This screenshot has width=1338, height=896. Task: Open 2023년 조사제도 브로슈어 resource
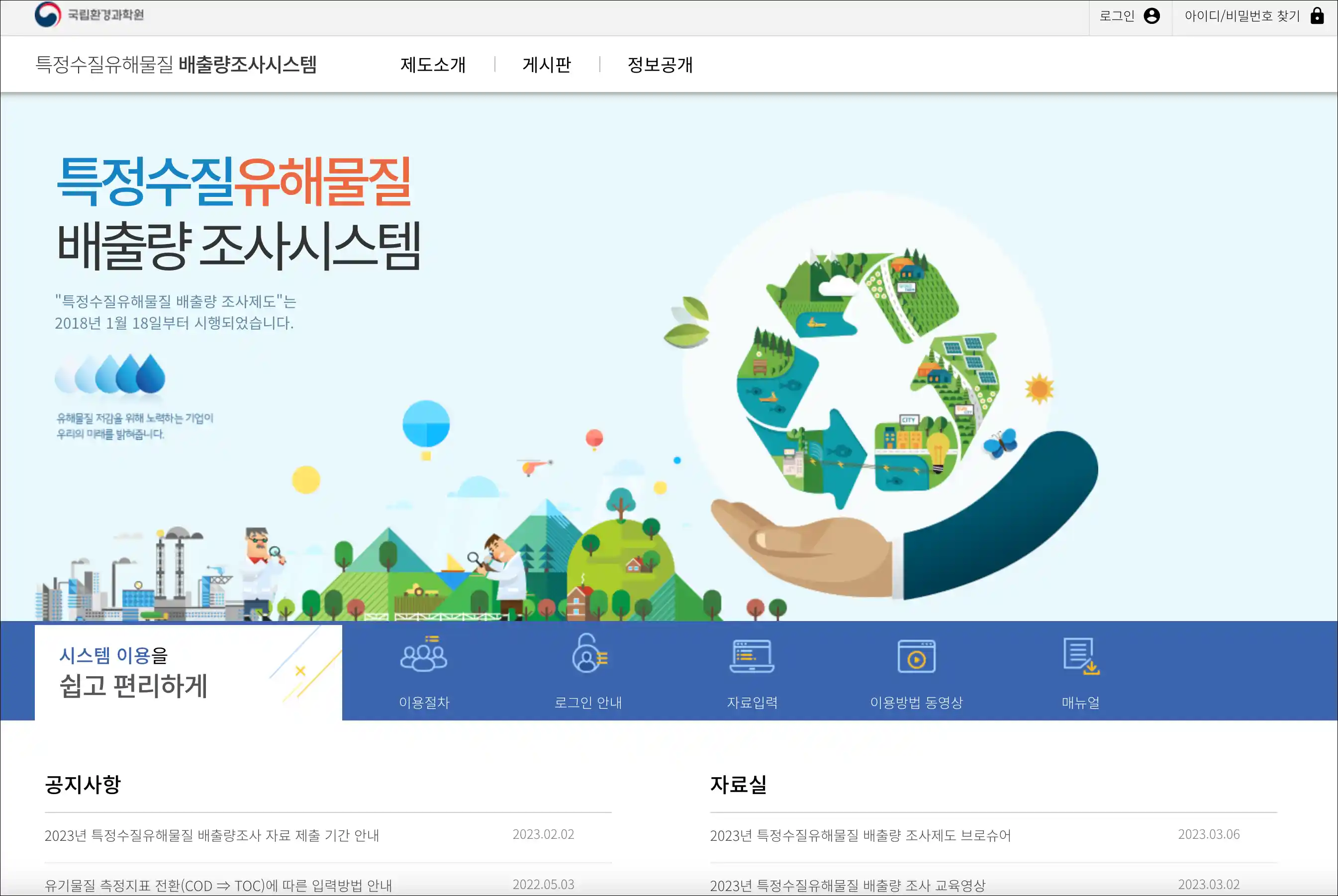(860, 835)
